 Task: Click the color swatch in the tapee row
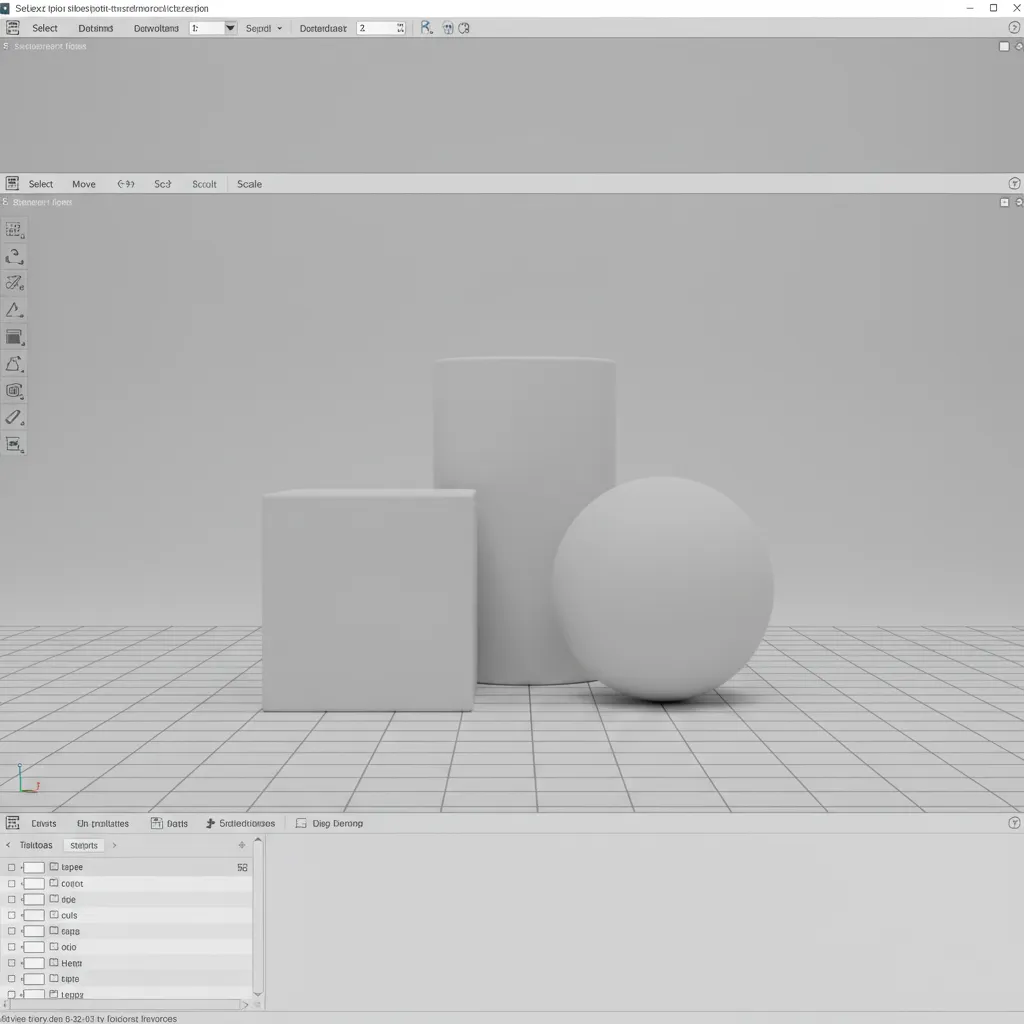click(34, 867)
